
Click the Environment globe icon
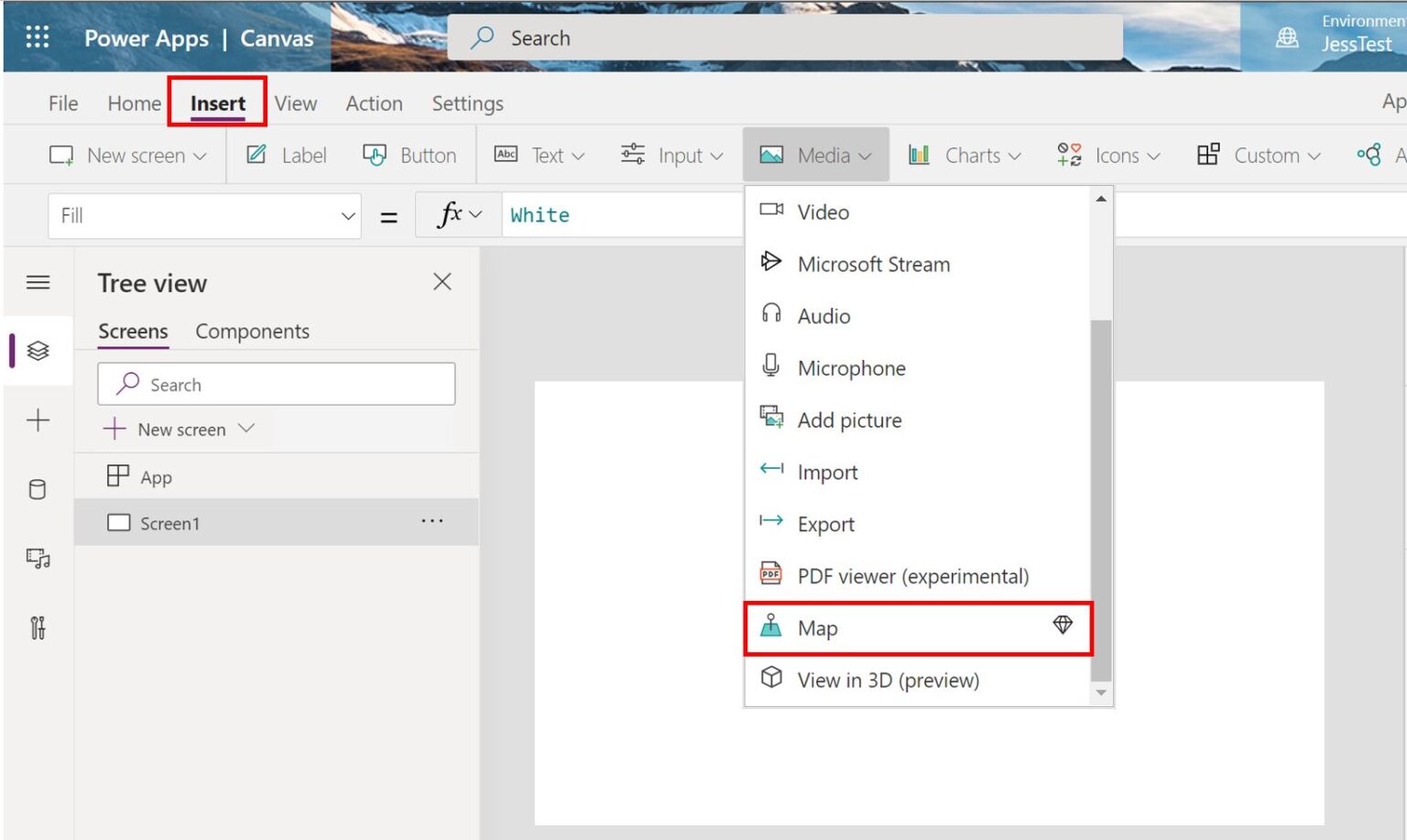[x=1288, y=38]
